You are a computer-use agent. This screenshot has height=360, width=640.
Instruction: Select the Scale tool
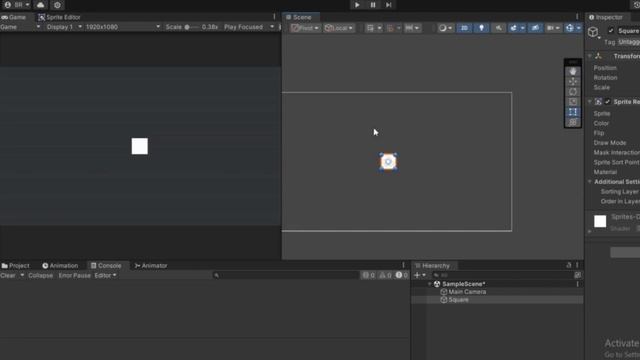click(x=573, y=102)
